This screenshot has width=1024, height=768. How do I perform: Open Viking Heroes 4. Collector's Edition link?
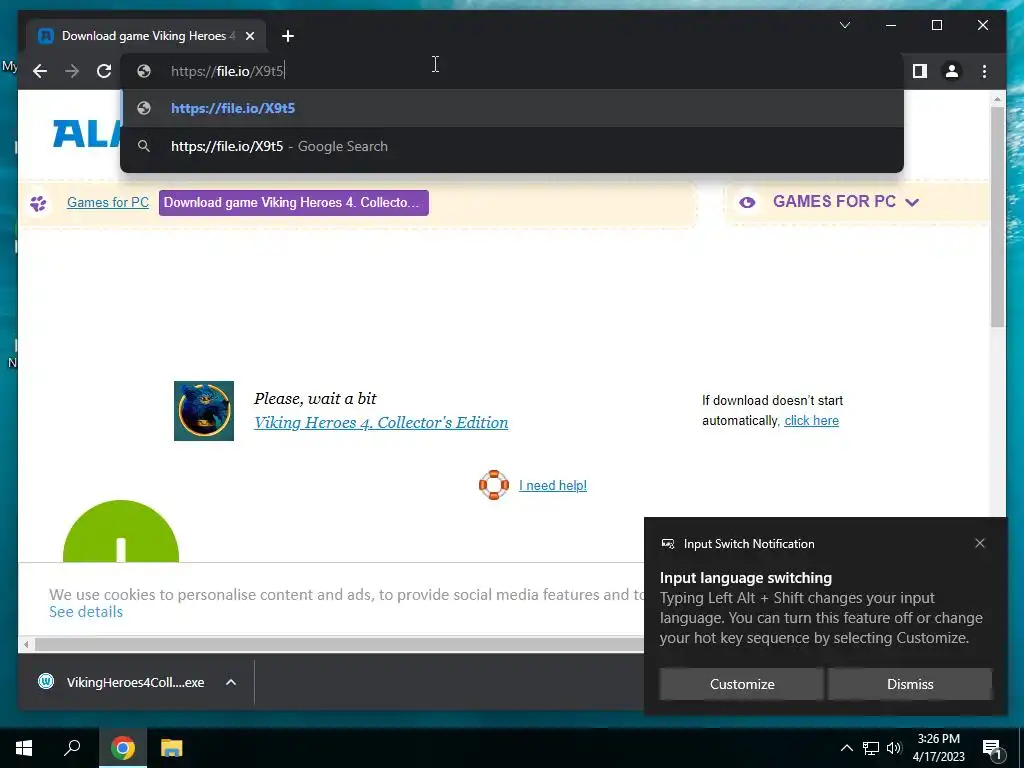click(381, 423)
